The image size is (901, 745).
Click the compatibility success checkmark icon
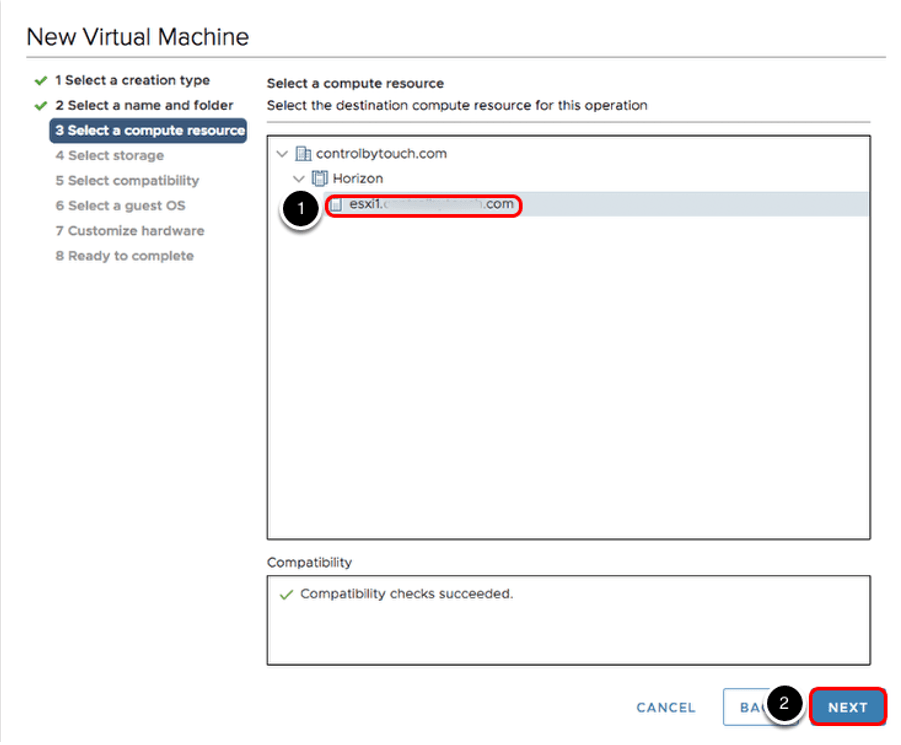(287, 594)
